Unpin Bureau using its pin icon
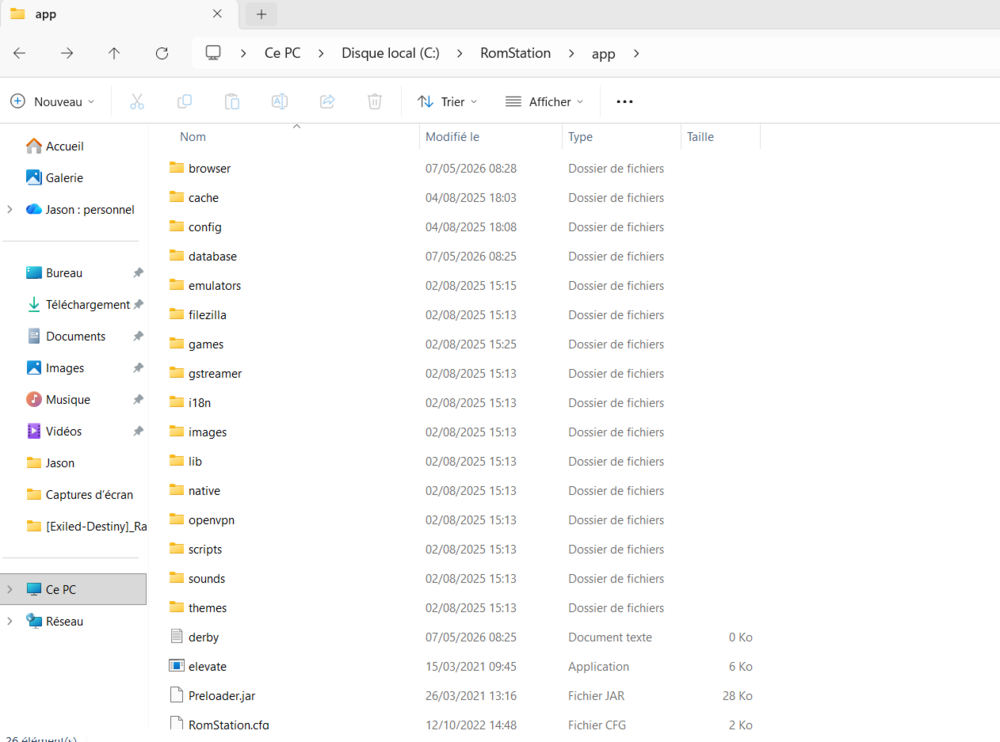This screenshot has height=742, width=1000. (138, 272)
